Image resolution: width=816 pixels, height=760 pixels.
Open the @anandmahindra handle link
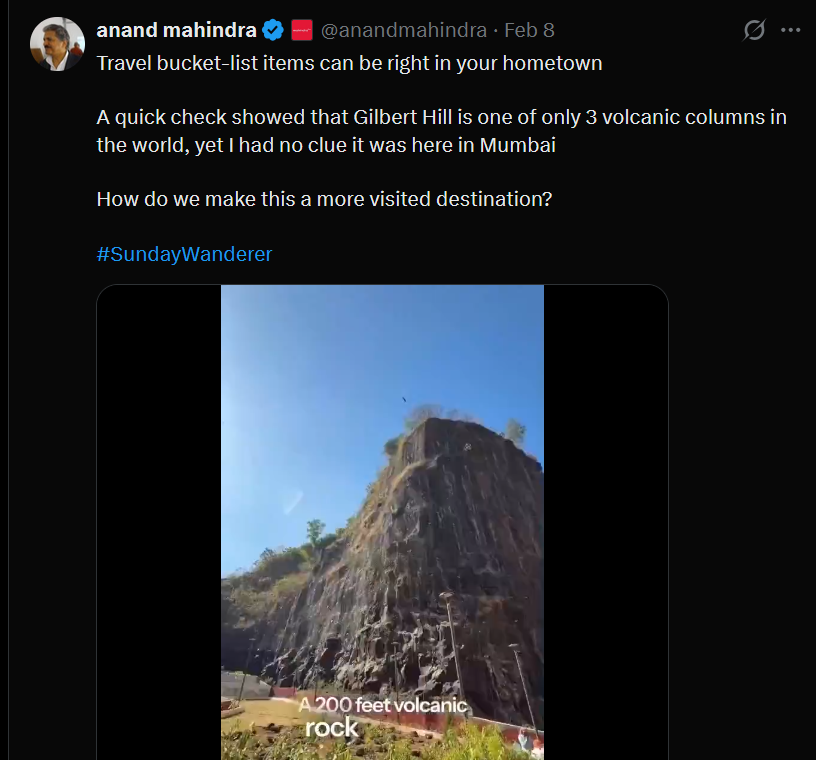405,30
